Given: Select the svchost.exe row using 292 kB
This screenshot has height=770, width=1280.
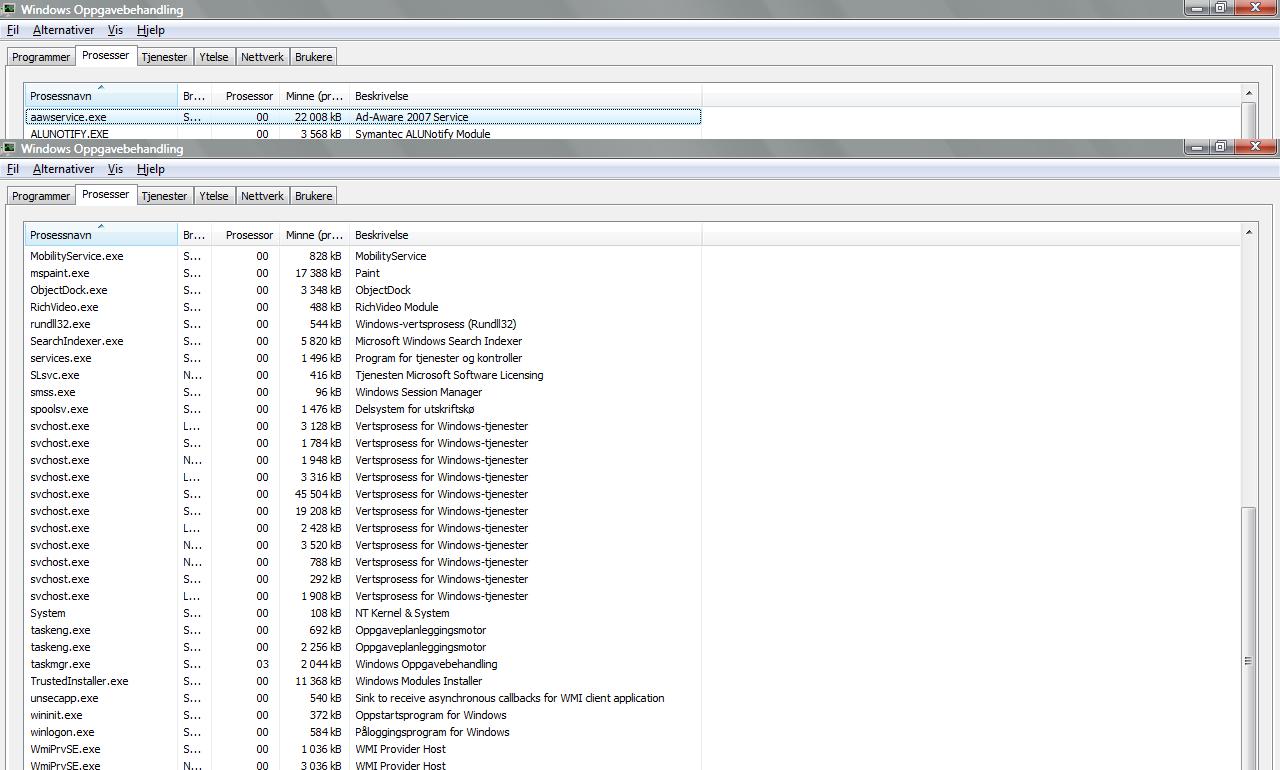Looking at the screenshot, I should point(363,579).
